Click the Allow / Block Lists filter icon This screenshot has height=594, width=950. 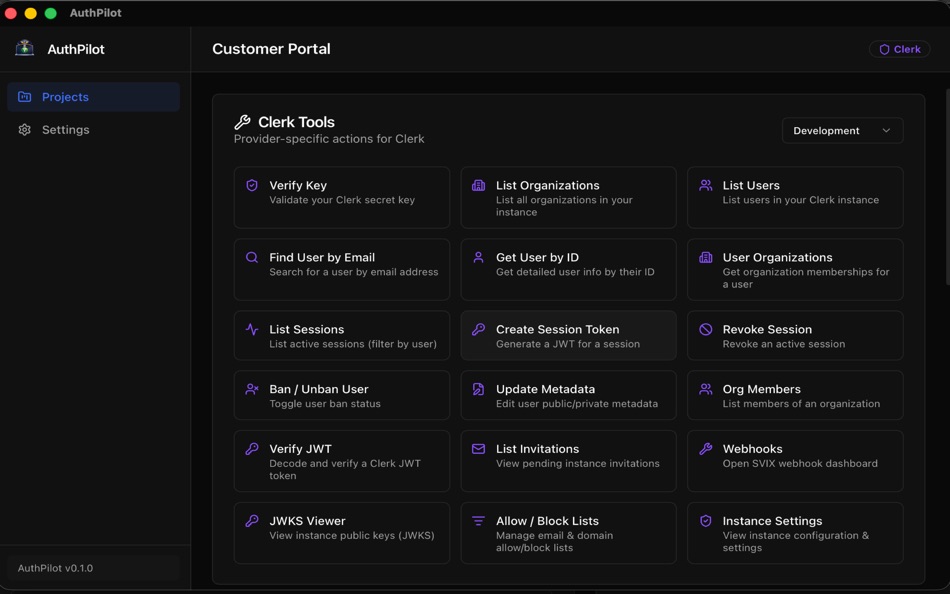(479, 522)
